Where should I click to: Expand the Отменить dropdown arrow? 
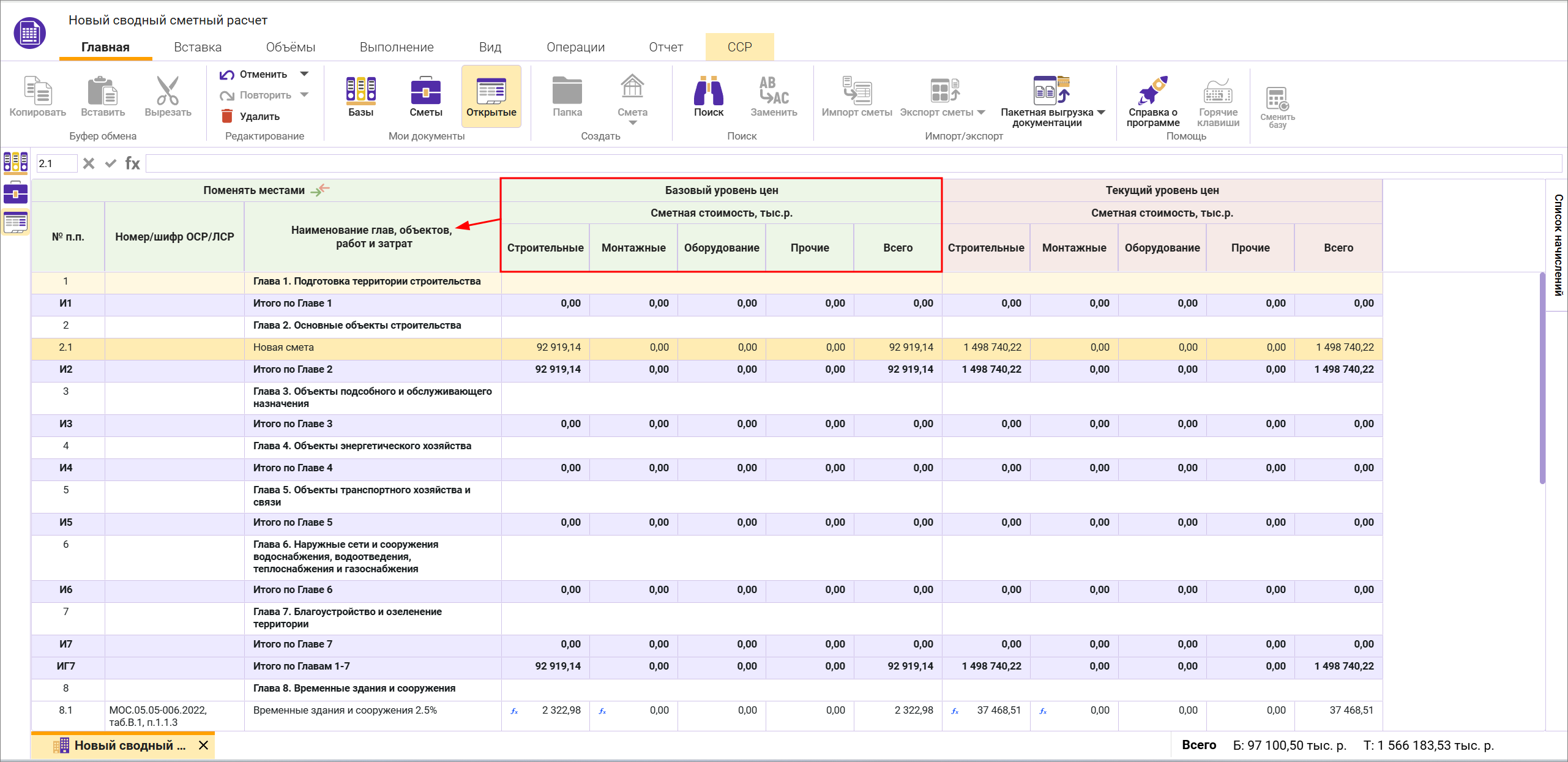[304, 74]
